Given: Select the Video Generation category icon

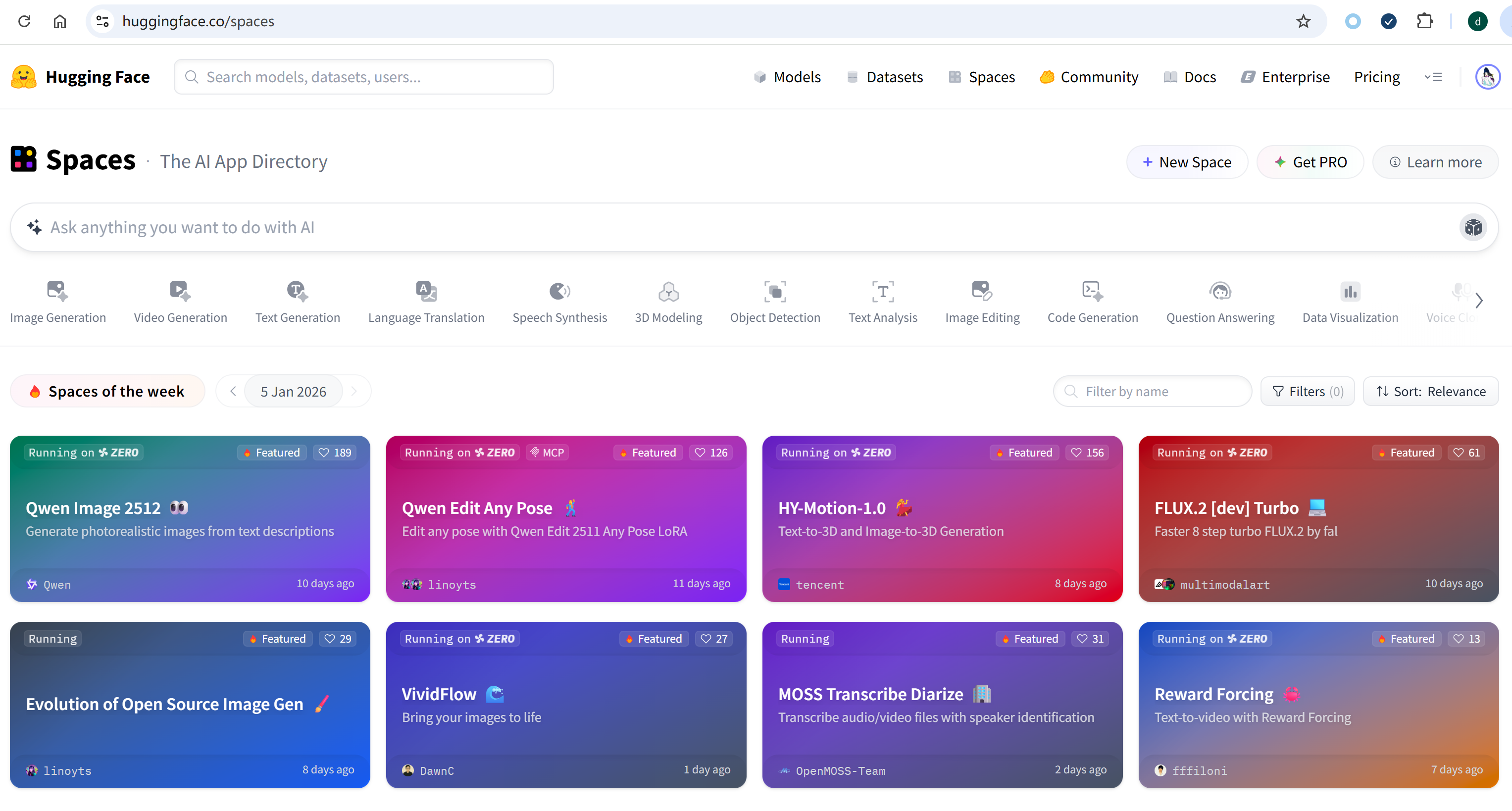Looking at the screenshot, I should pos(180,291).
